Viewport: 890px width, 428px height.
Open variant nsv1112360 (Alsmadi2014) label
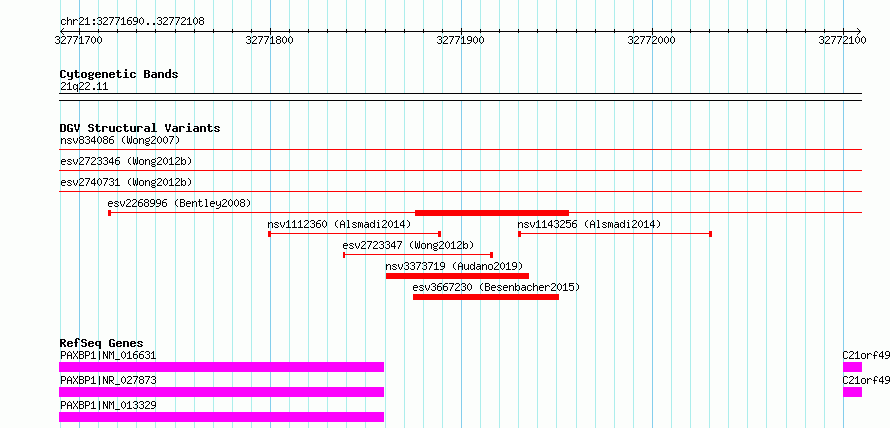coord(339,224)
